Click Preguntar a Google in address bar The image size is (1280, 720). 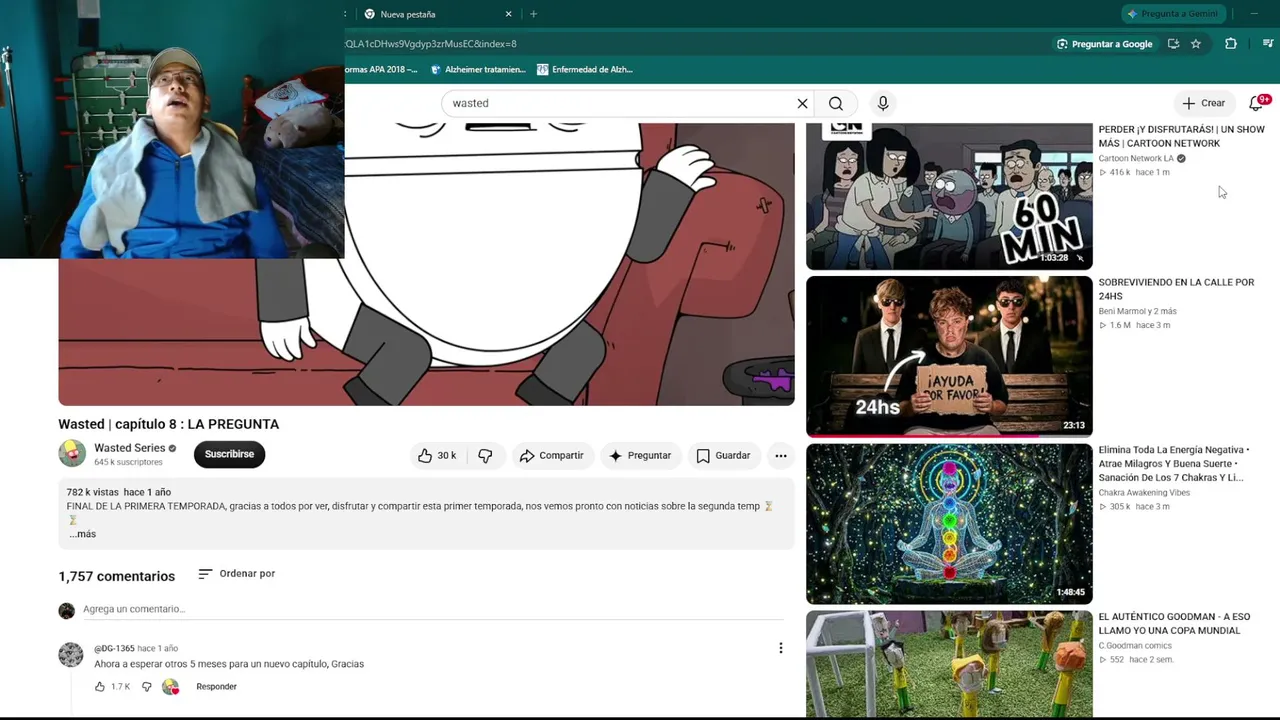pos(1104,44)
